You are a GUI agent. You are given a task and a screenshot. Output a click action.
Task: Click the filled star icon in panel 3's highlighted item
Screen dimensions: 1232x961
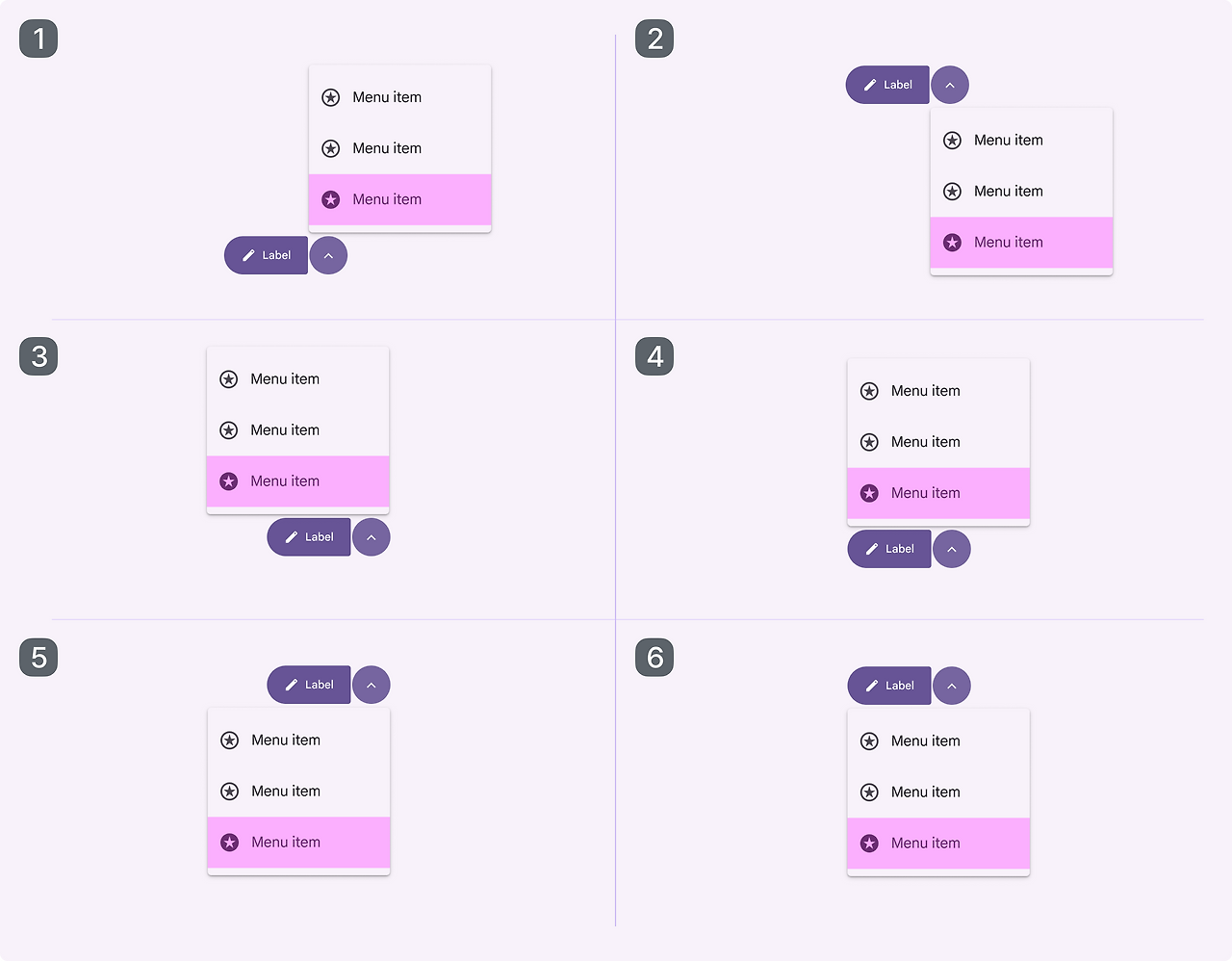click(x=228, y=481)
